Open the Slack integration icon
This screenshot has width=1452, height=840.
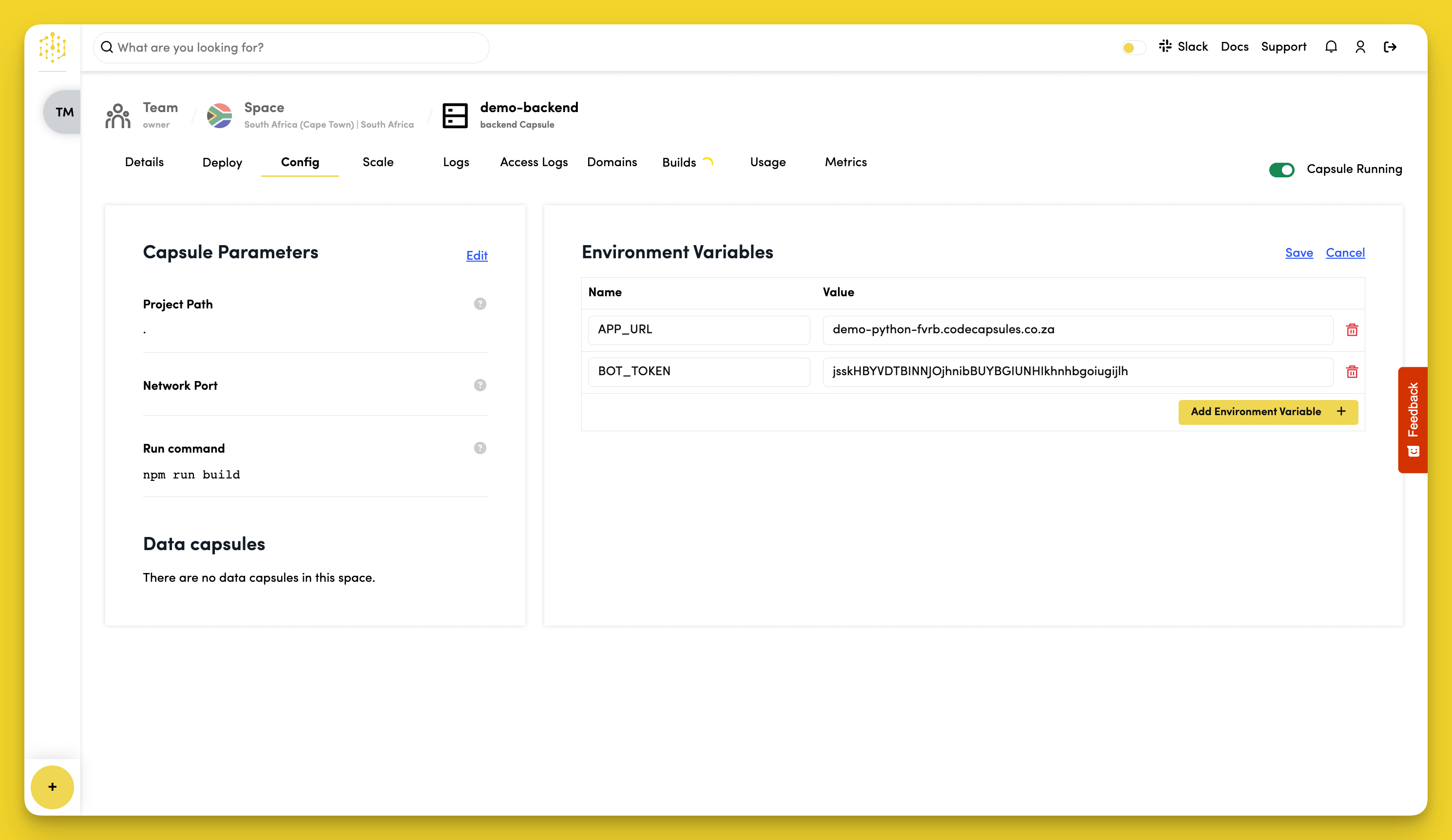point(1165,47)
